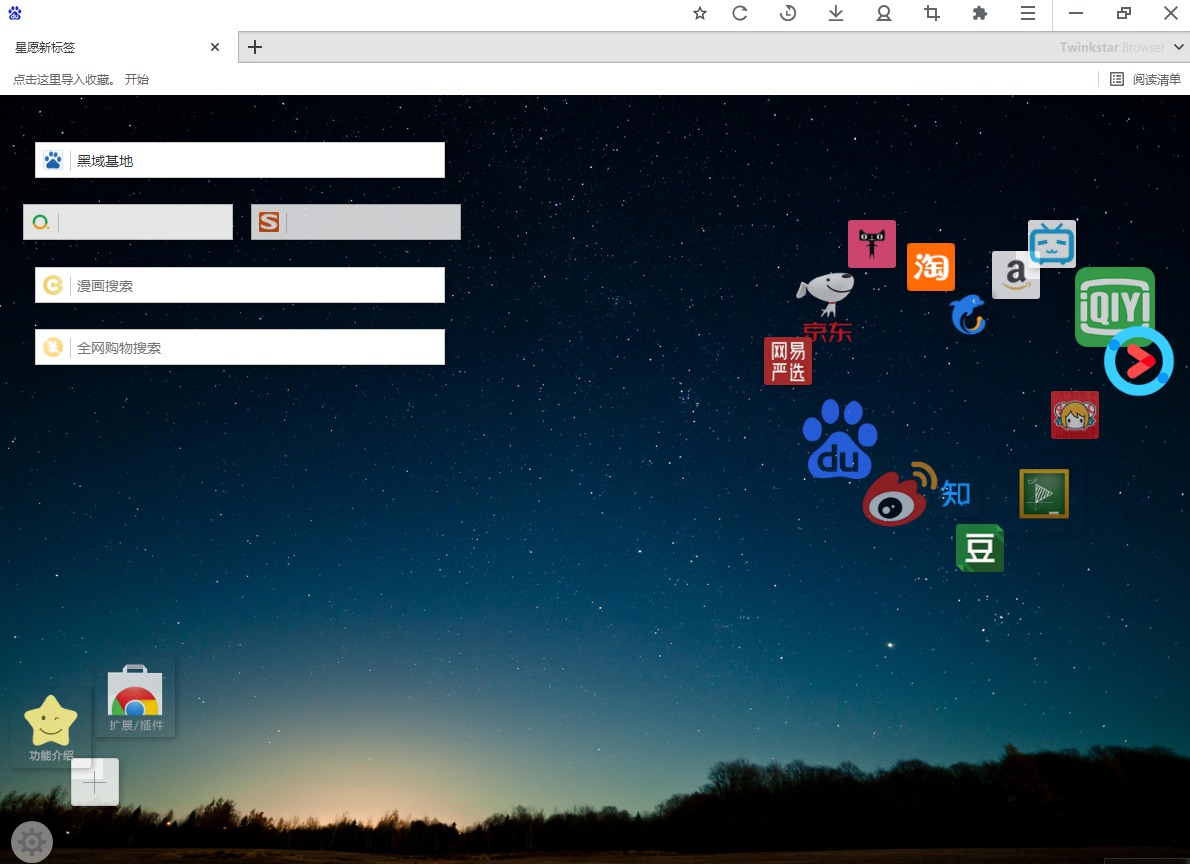Select the screenshot crop tool icon
The width and height of the screenshot is (1190, 864).
[932, 13]
